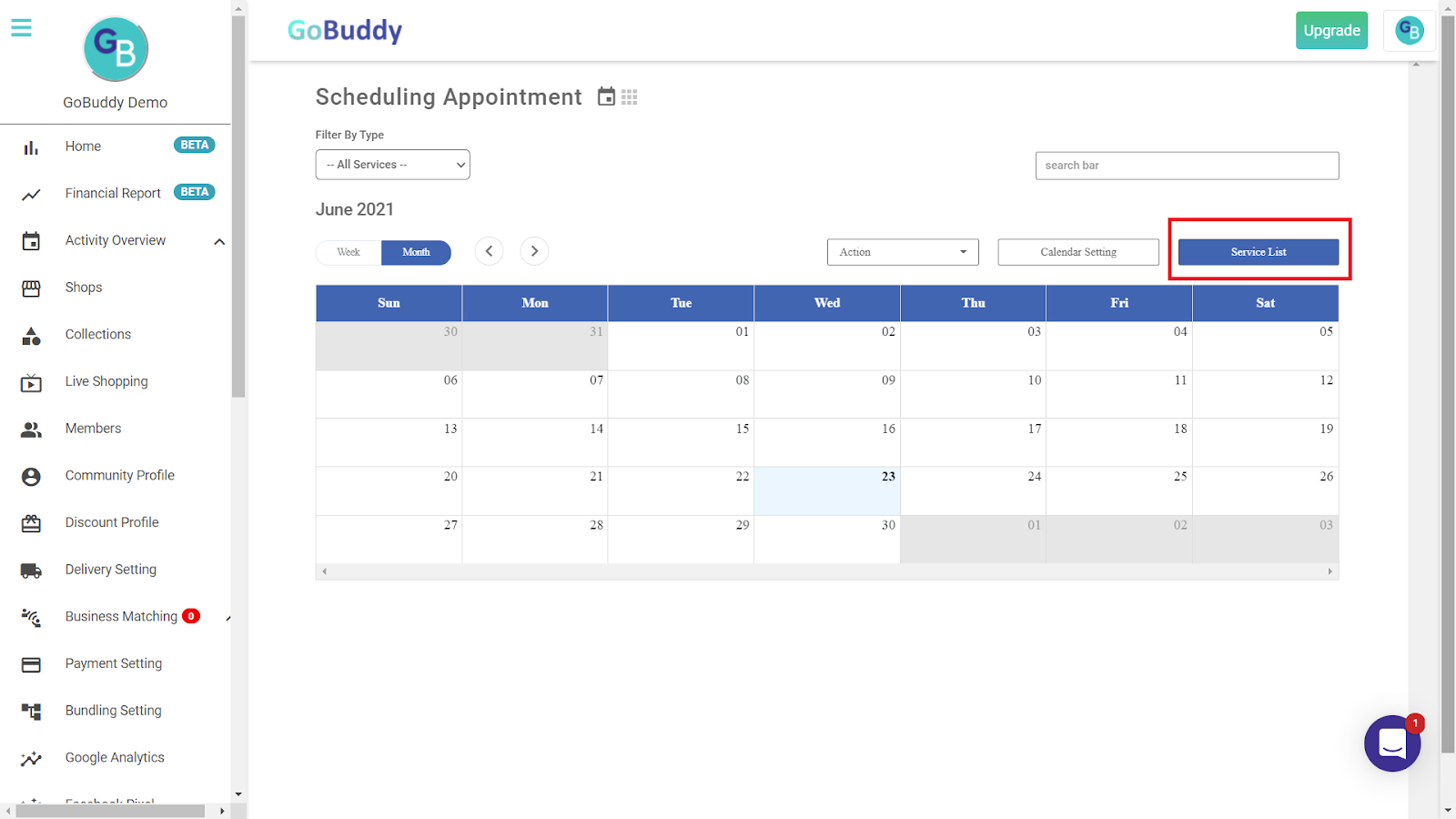Click the Google Analytics graph icon
Viewport: 1456px width, 819px height.
(x=31, y=759)
